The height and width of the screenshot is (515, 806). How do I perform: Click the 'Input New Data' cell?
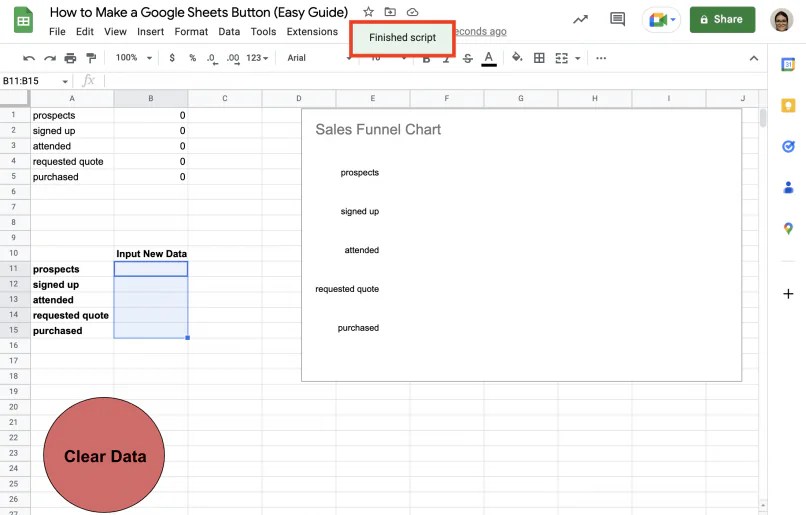coord(151,253)
